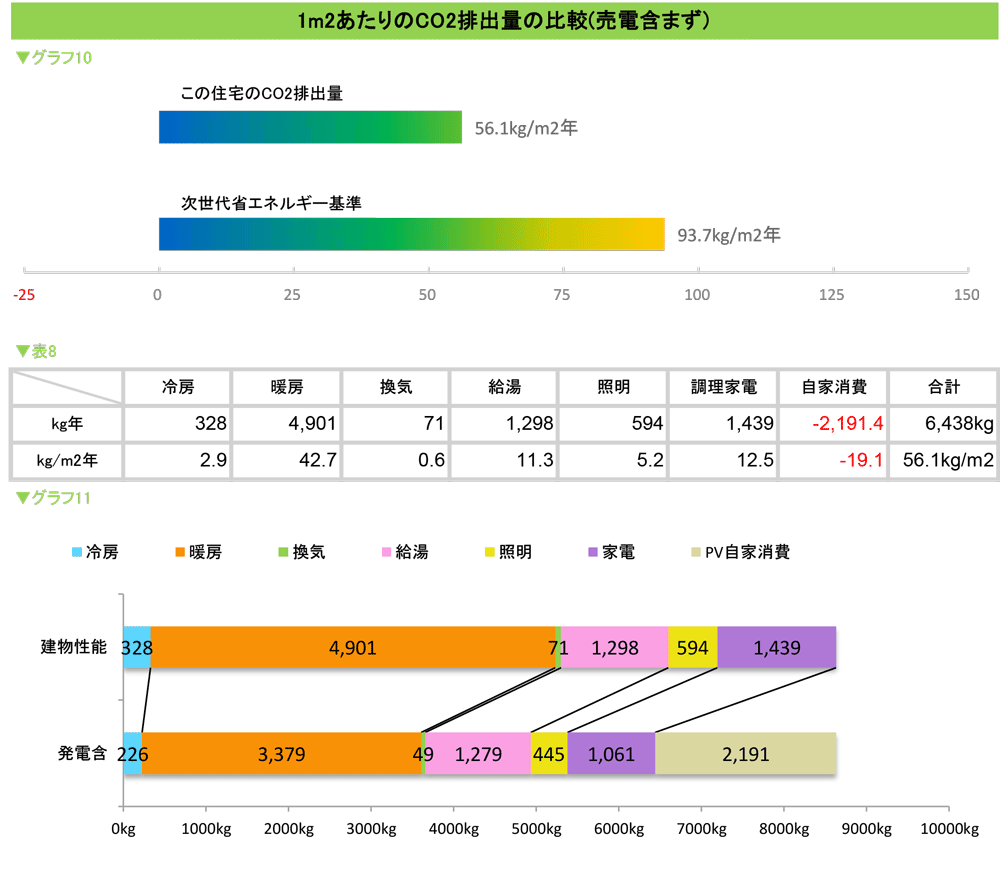This screenshot has width=1000, height=882.
Task: Click the cyan 冷房 legend swatch
Action: click(77, 552)
